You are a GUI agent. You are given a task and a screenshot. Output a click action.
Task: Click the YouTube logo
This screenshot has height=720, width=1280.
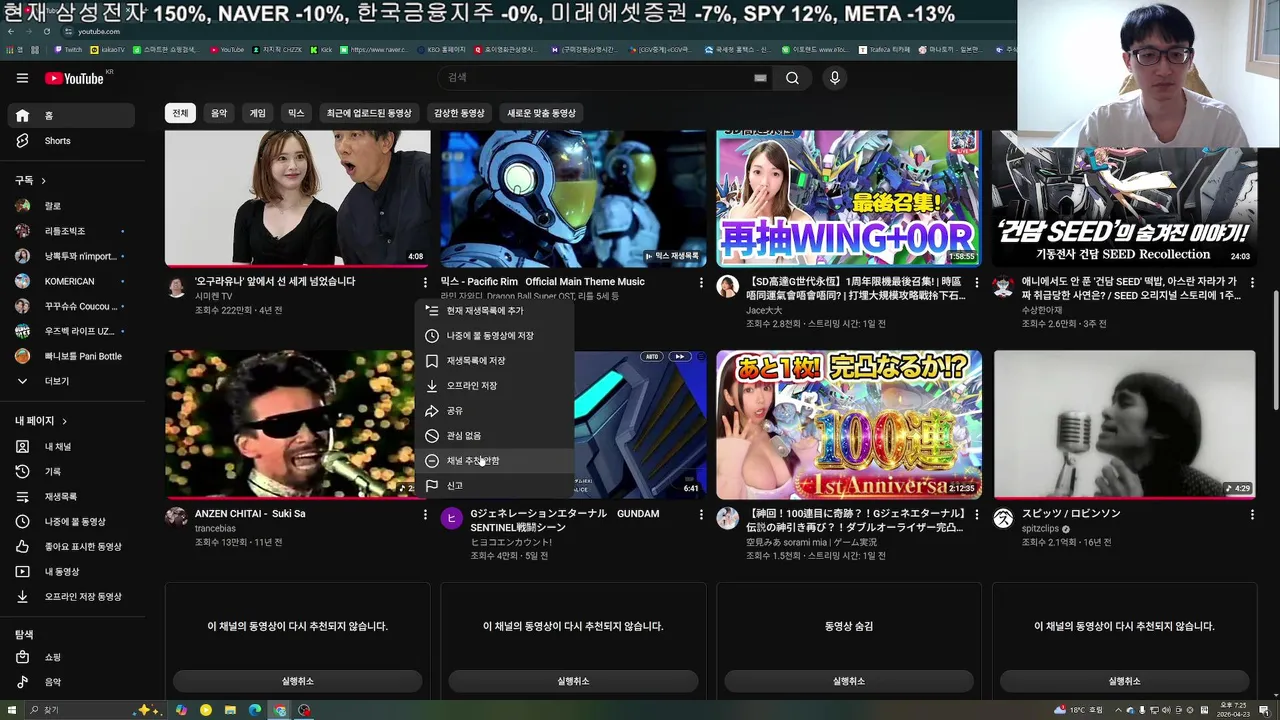74,78
